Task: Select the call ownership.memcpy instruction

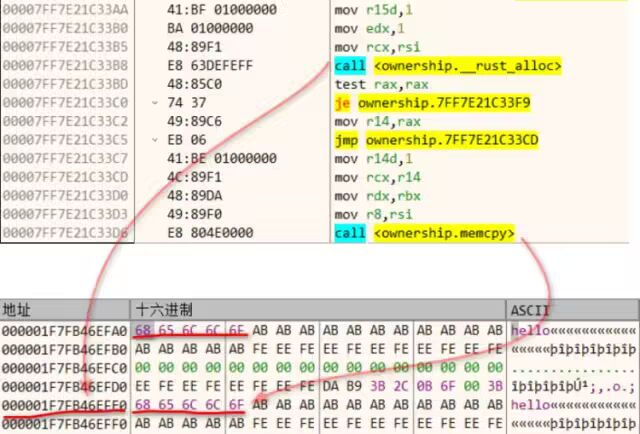Action: pos(425,233)
